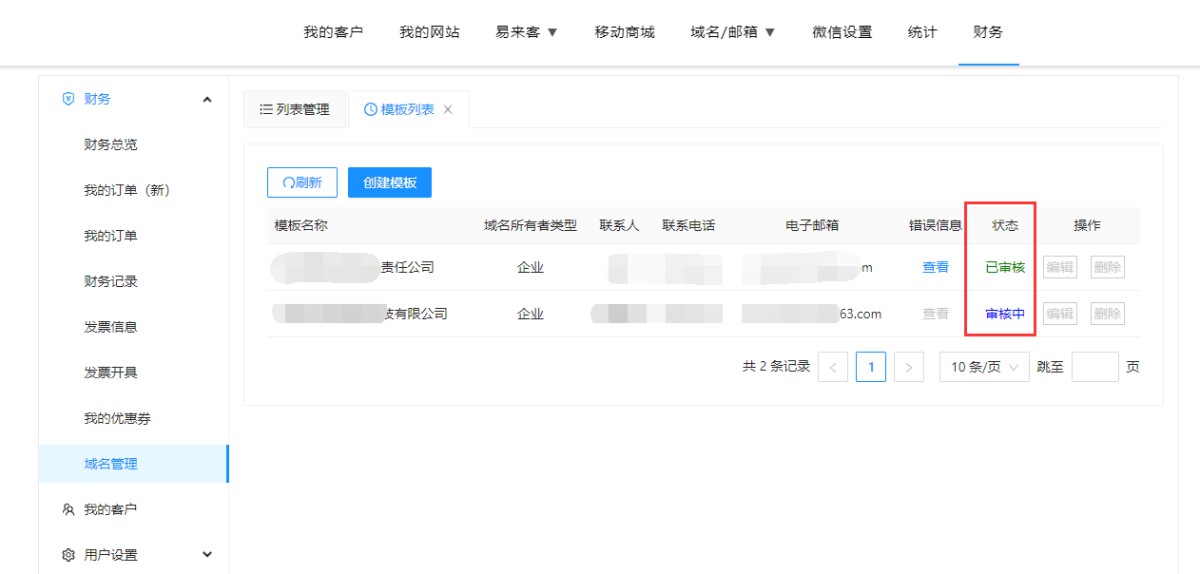This screenshot has height=574, width=1200.
Task: Click 查看 link in first row
Action: (935, 267)
